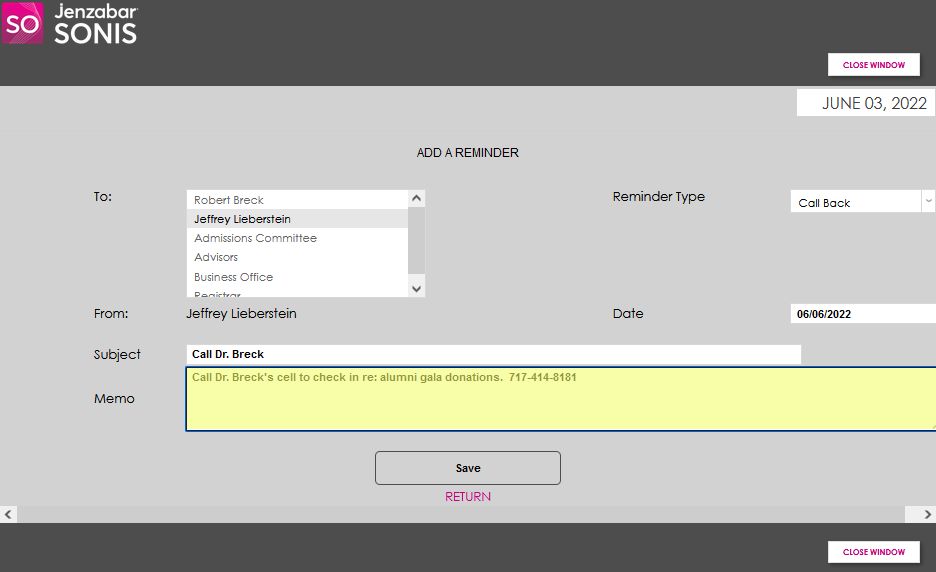Click the horizontal scrollbar left arrow
Viewport: 936px width, 572px height.
8,514
